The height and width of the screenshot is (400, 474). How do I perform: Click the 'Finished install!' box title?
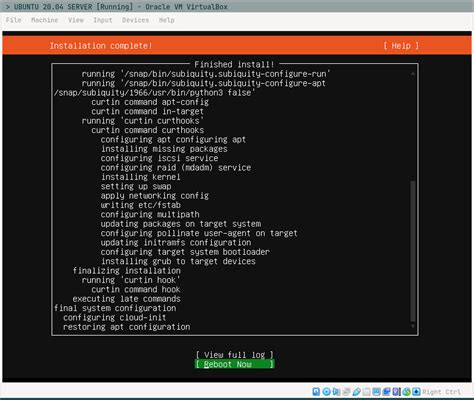pos(234,64)
